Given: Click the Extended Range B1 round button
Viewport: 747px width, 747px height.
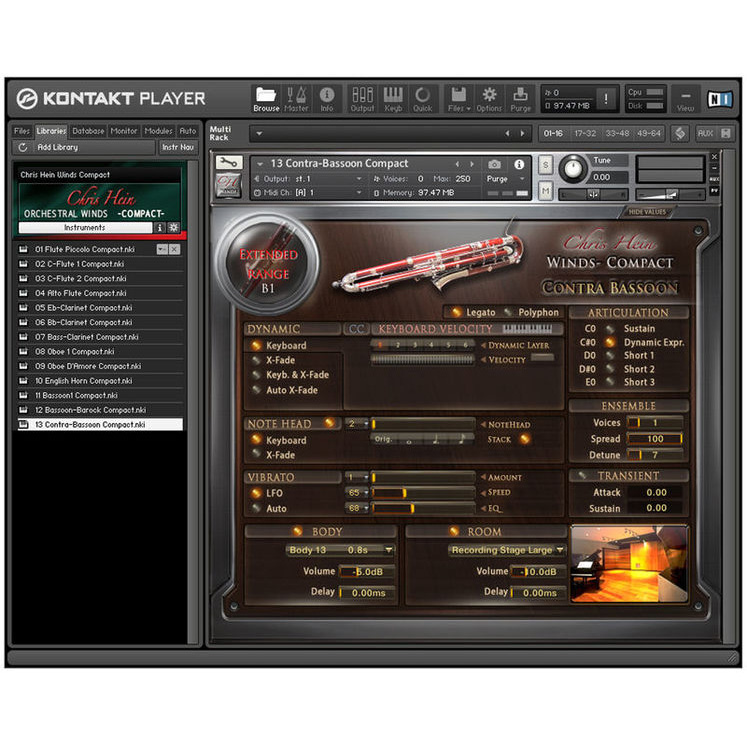Looking at the screenshot, I should 268,263.
